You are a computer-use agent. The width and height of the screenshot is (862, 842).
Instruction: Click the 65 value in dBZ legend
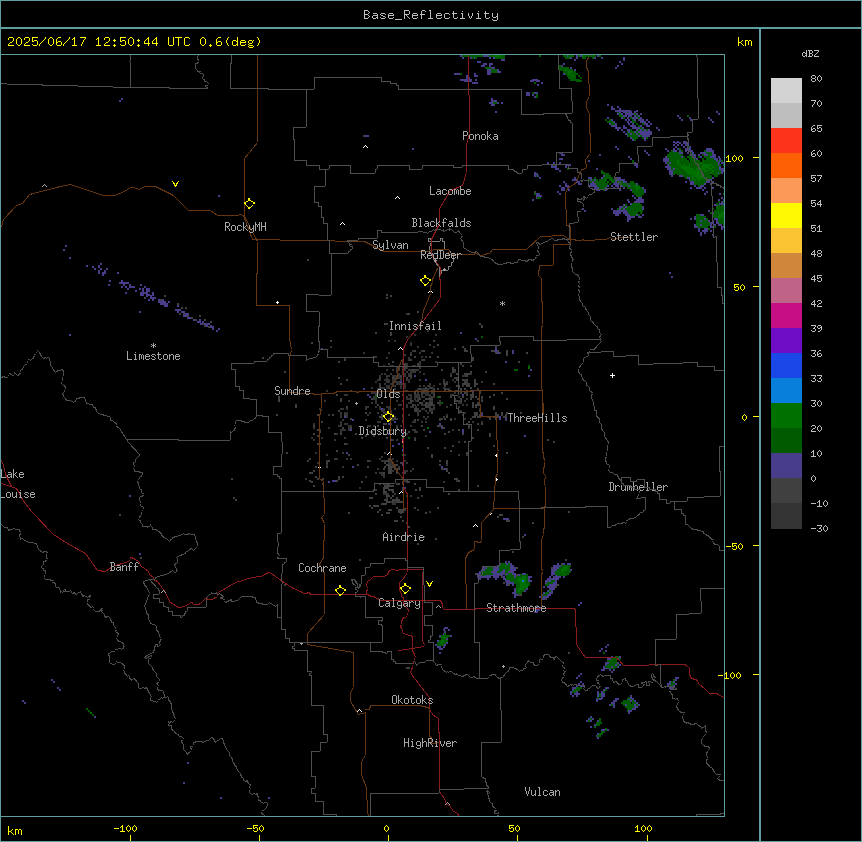coord(816,129)
